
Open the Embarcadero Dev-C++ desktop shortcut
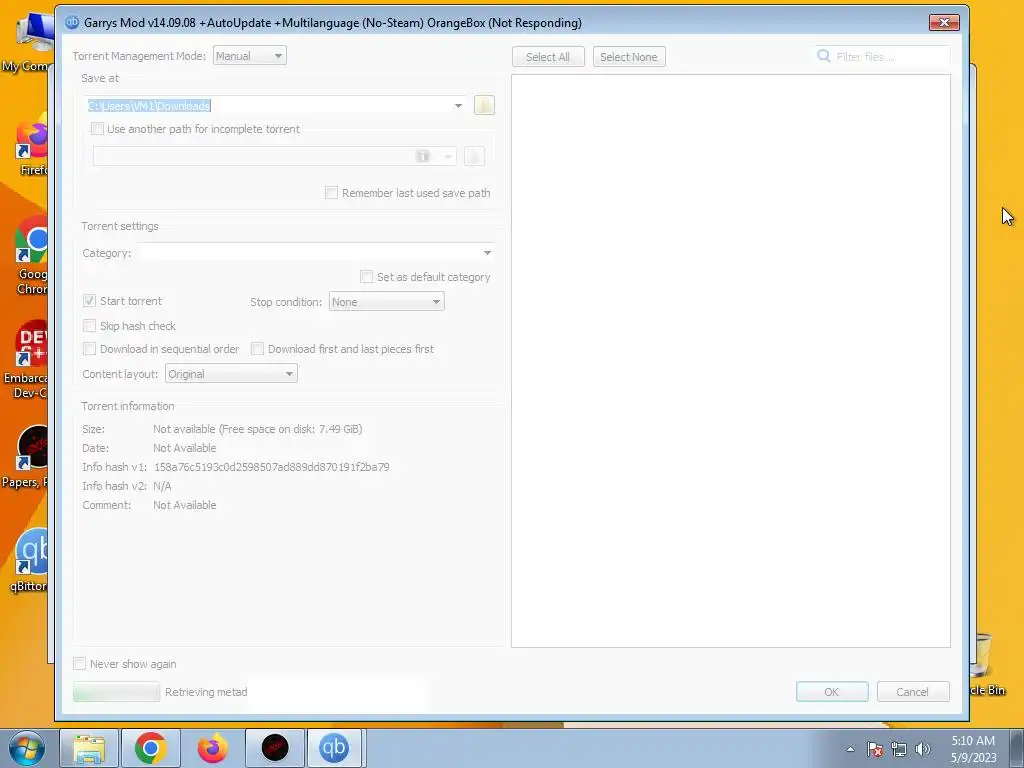[26, 360]
